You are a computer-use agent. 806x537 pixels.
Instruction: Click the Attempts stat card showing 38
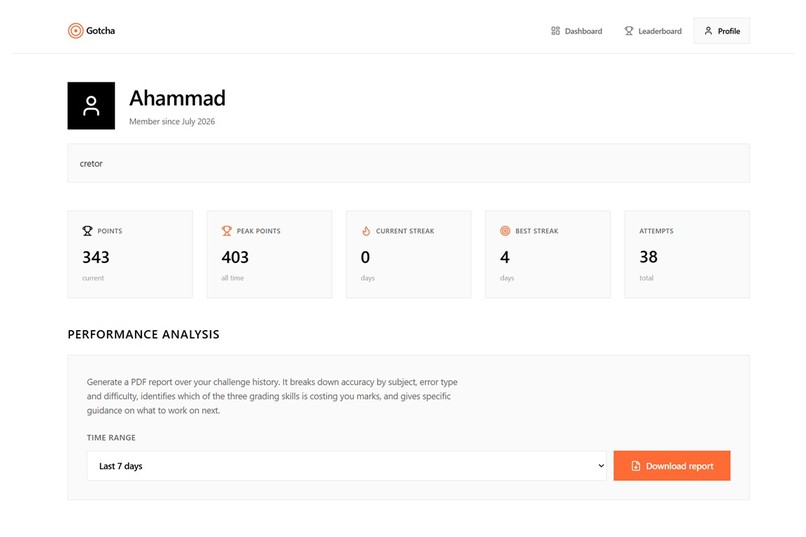pos(687,254)
